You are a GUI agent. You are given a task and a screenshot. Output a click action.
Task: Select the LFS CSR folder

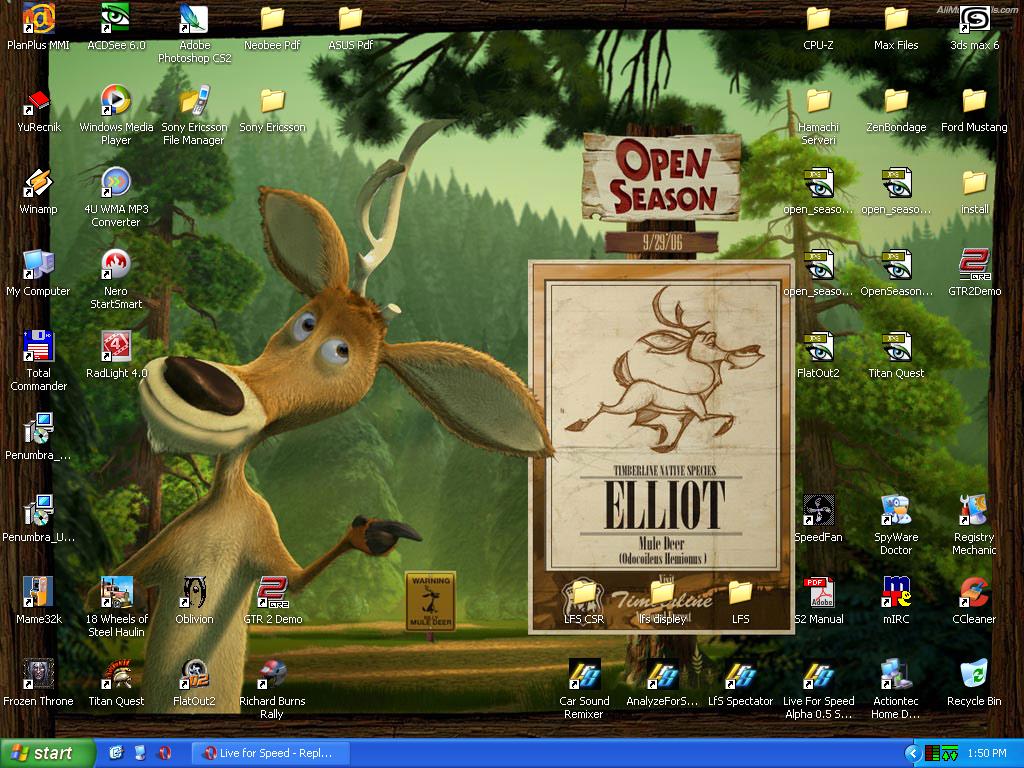pos(584,593)
